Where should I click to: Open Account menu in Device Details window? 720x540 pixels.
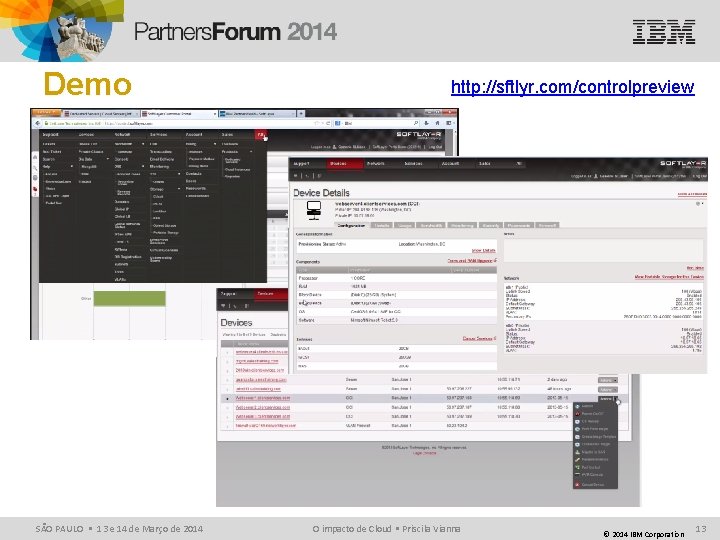coord(450,163)
